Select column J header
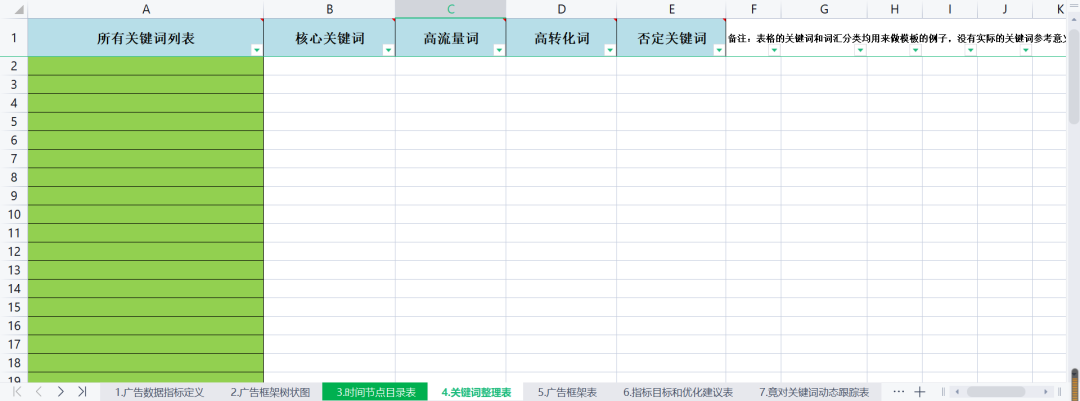 pyautogui.click(x=1005, y=9)
